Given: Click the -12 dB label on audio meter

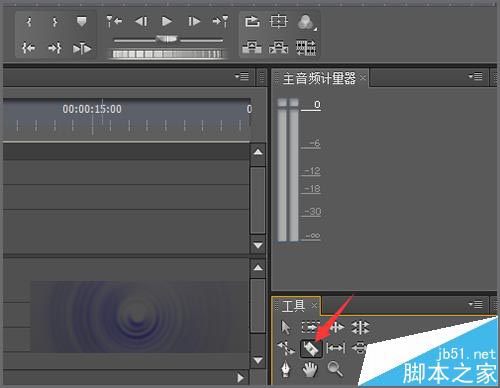Looking at the screenshot, I should pos(312,171).
